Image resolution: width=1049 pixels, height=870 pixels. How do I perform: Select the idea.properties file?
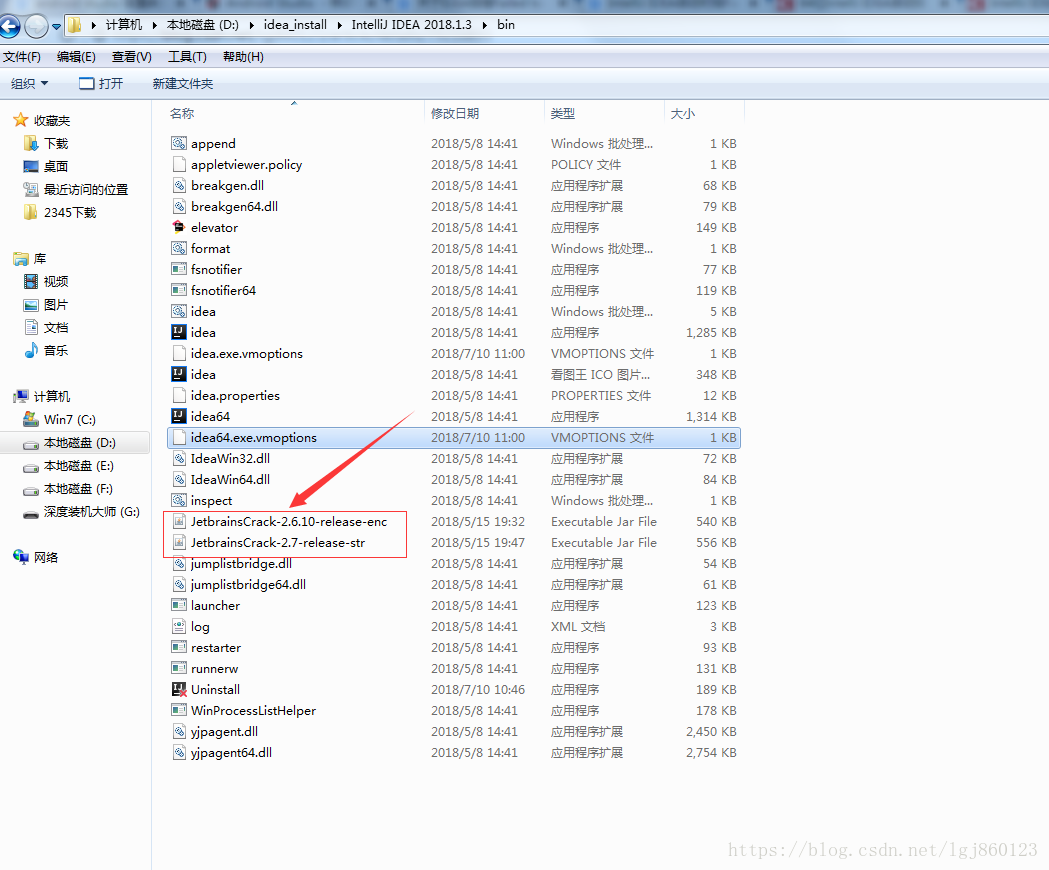(454, 396)
